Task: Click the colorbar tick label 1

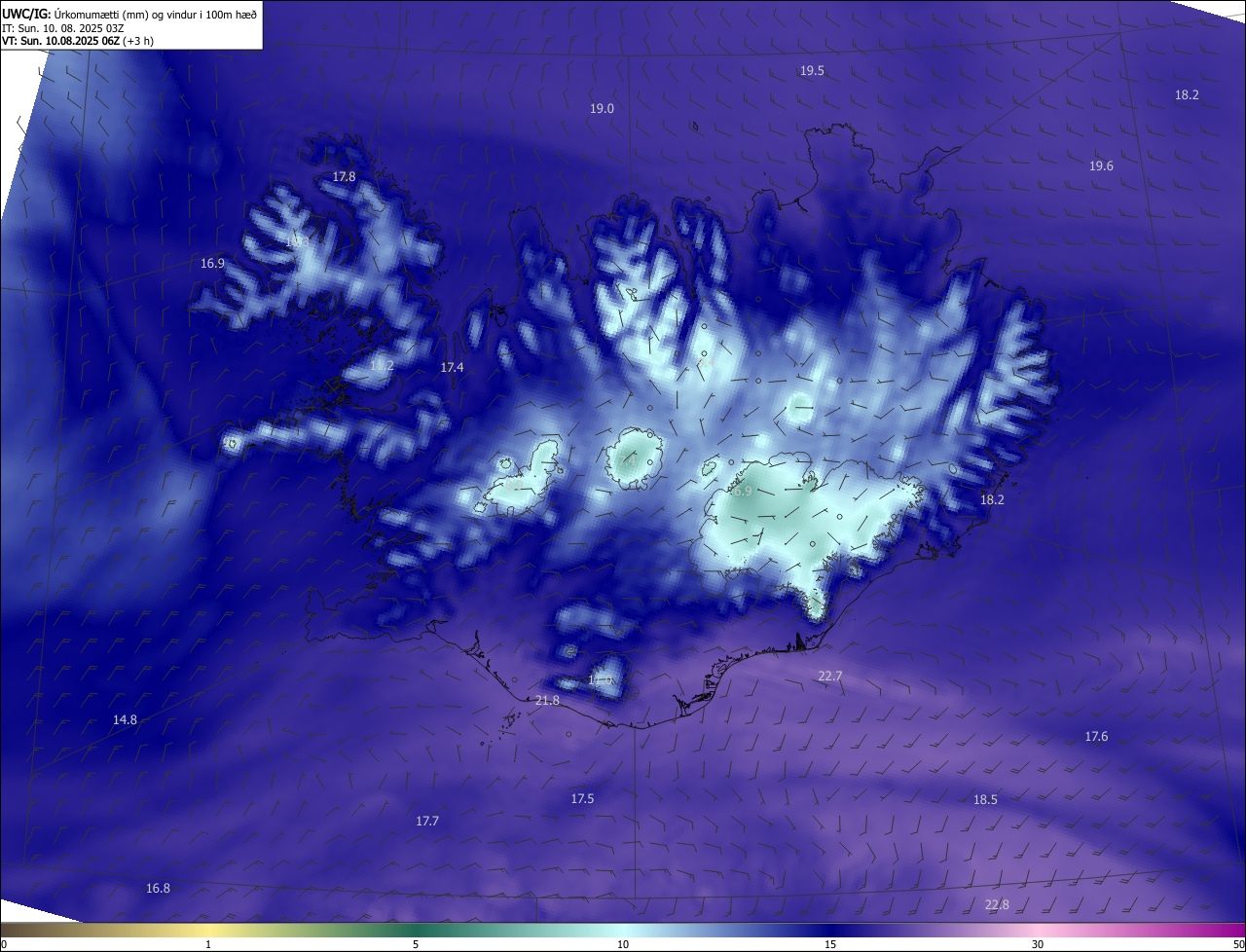Action: (208, 945)
